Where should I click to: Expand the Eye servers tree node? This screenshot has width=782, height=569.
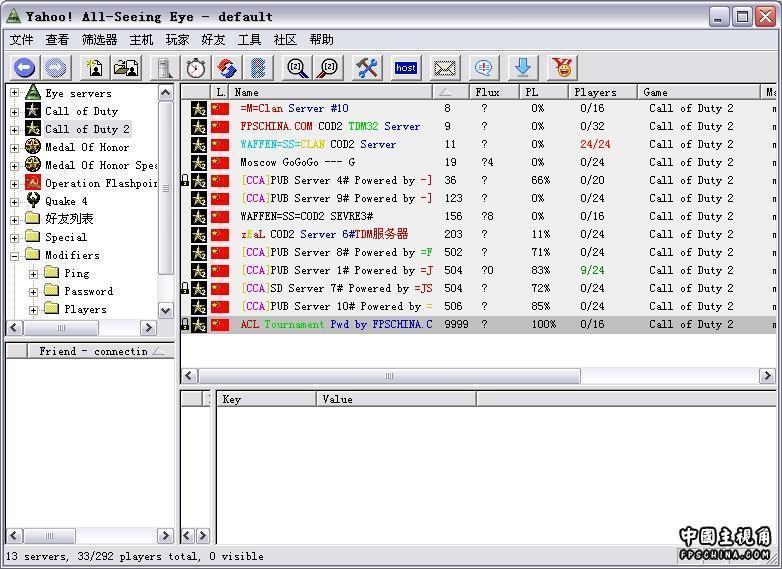pos(14,93)
